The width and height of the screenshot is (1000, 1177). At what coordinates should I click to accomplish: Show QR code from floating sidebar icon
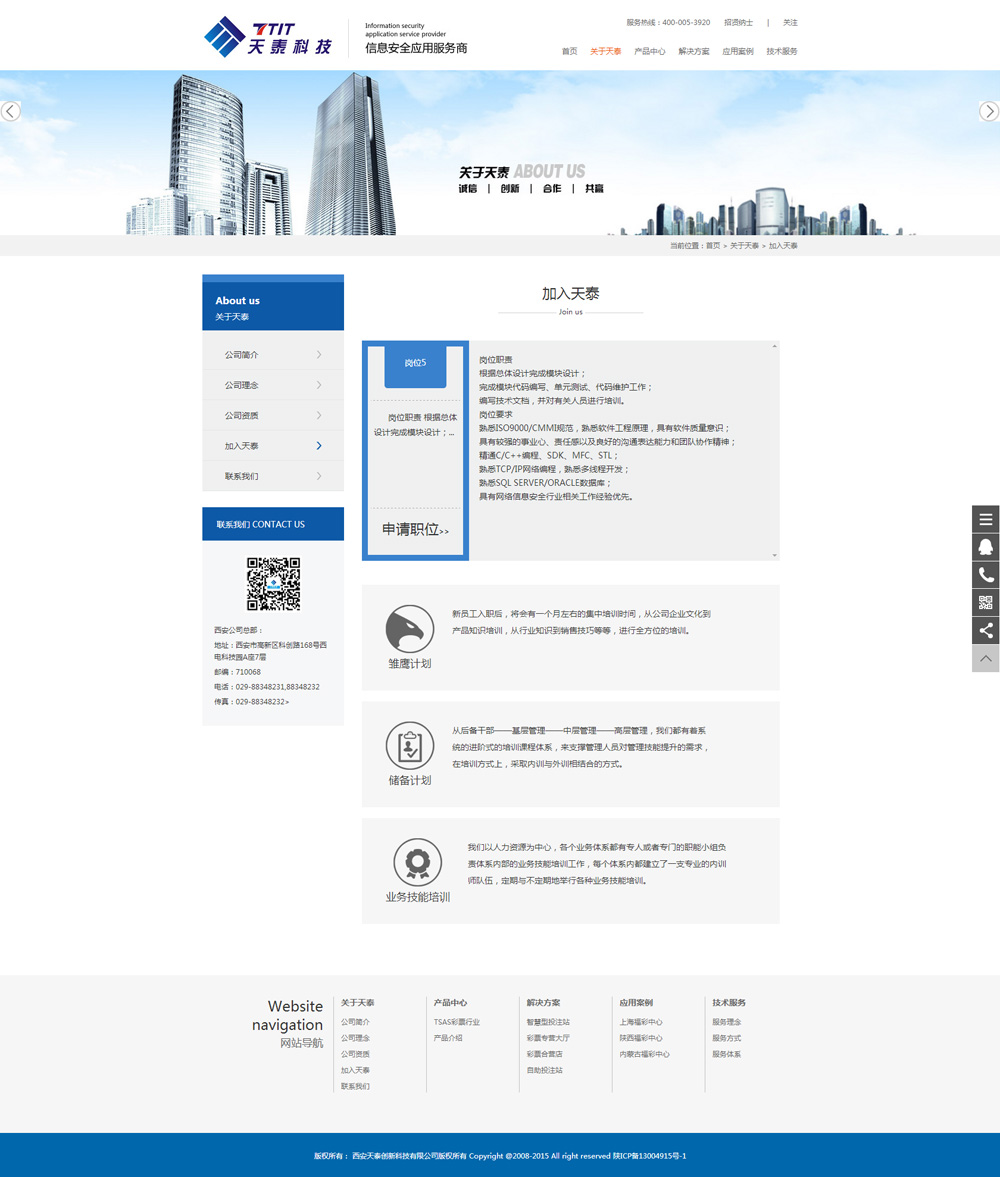coord(985,602)
